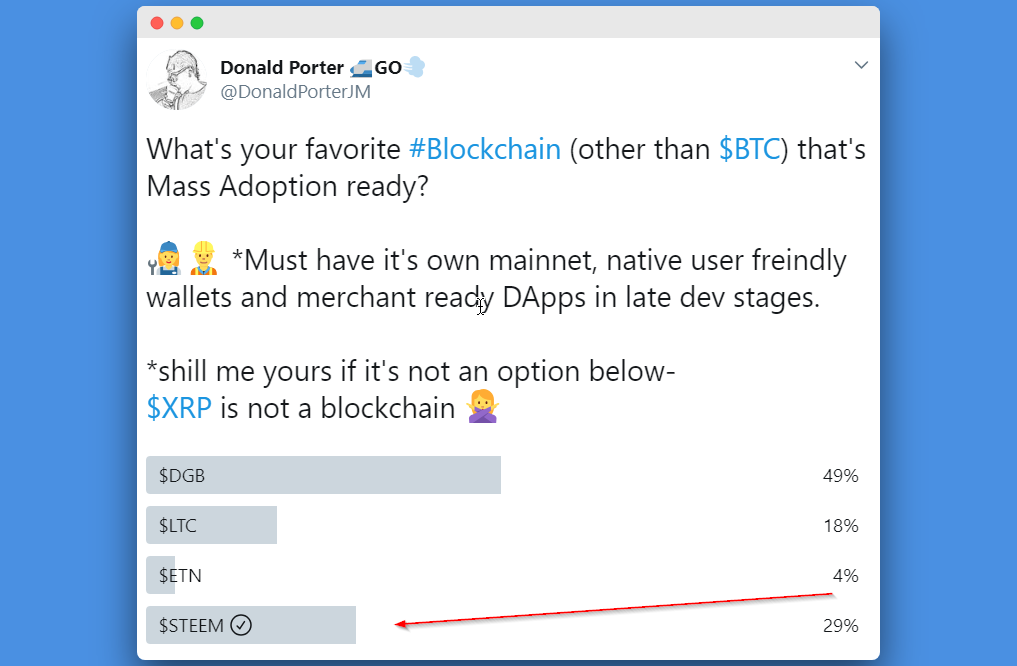Click the green maximize window button
The image size is (1017, 666).
click(x=197, y=23)
